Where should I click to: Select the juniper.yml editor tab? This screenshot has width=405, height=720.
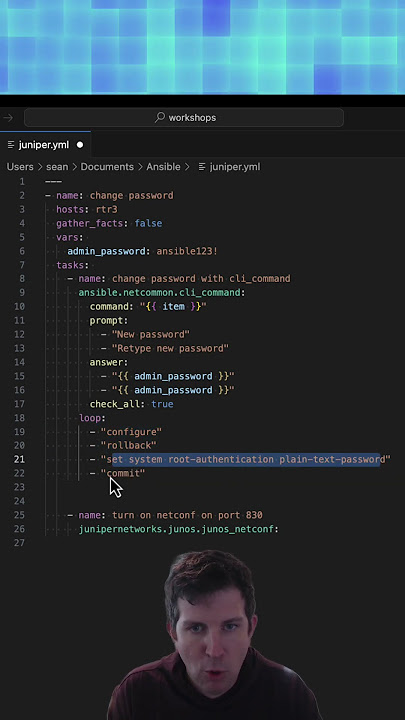(45, 145)
